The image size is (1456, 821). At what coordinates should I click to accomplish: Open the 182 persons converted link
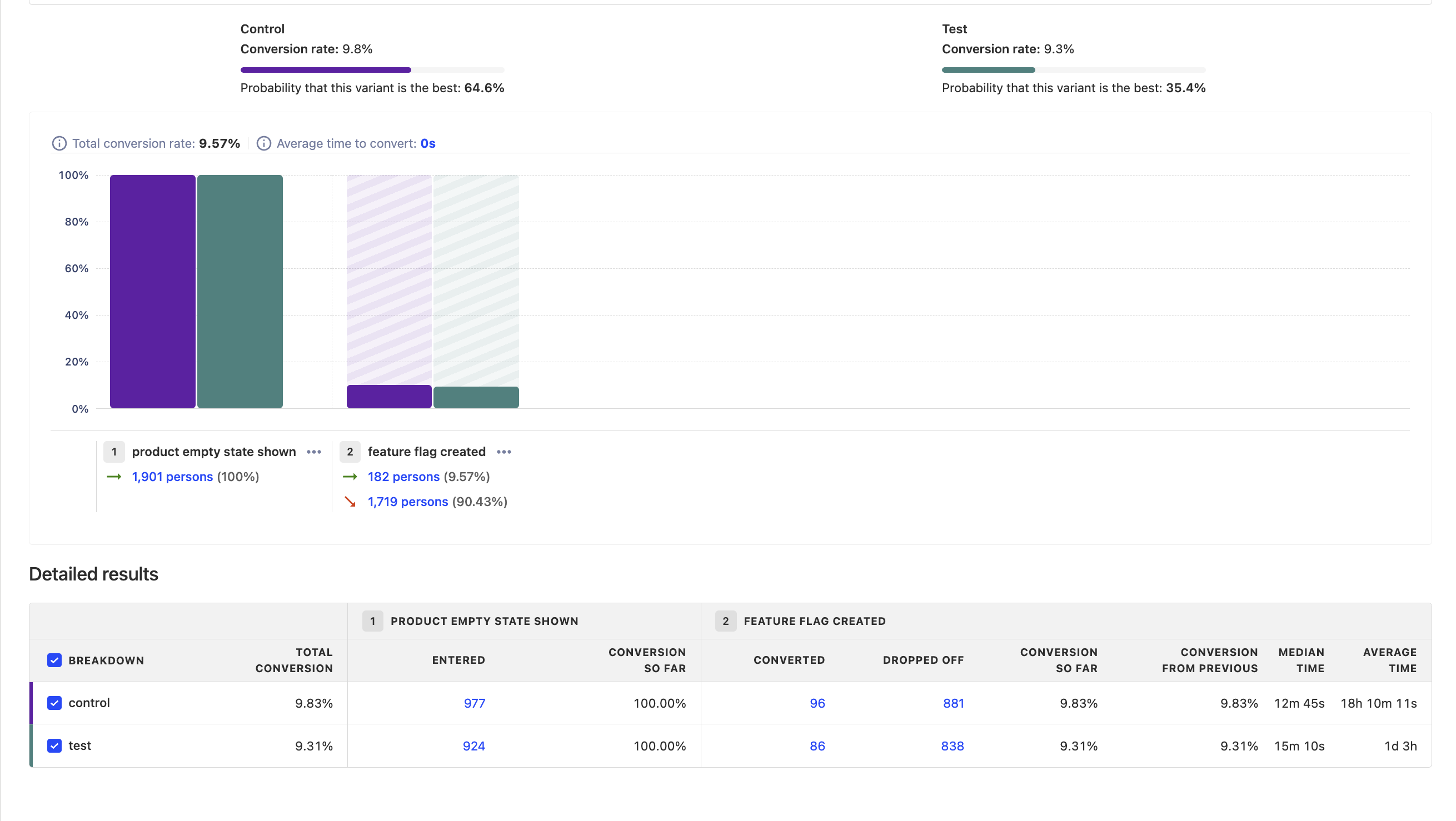click(x=403, y=477)
